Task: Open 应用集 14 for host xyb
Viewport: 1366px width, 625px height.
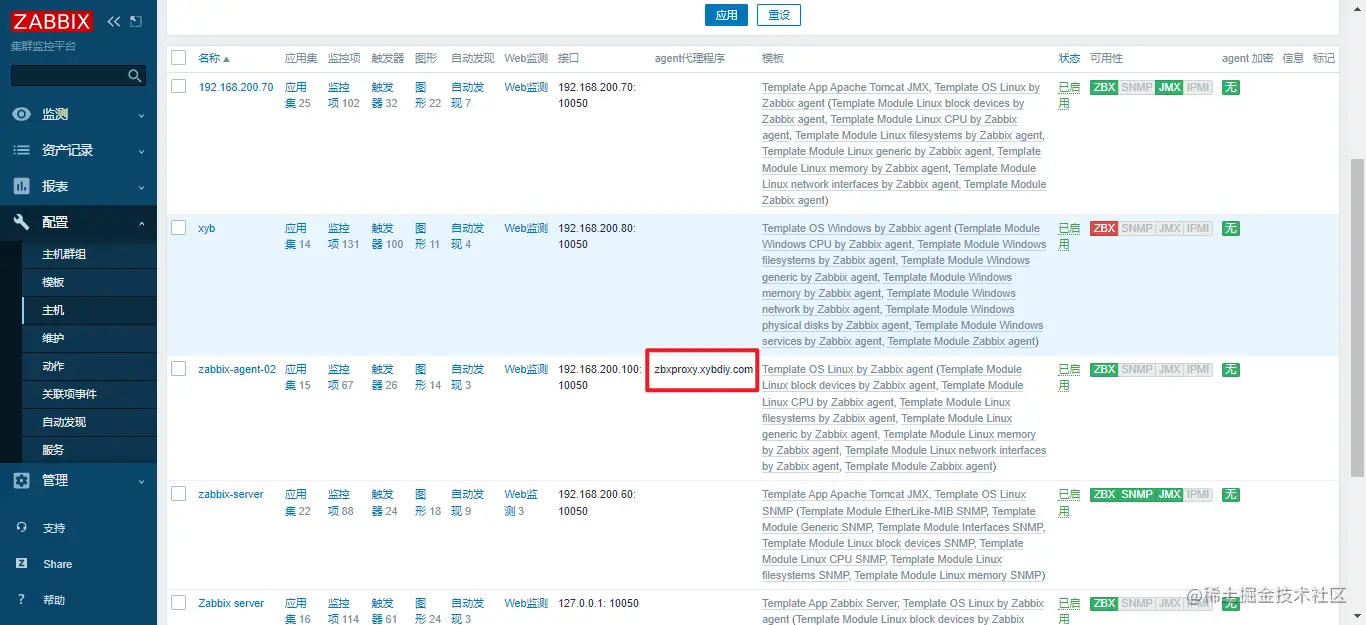Action: click(298, 236)
